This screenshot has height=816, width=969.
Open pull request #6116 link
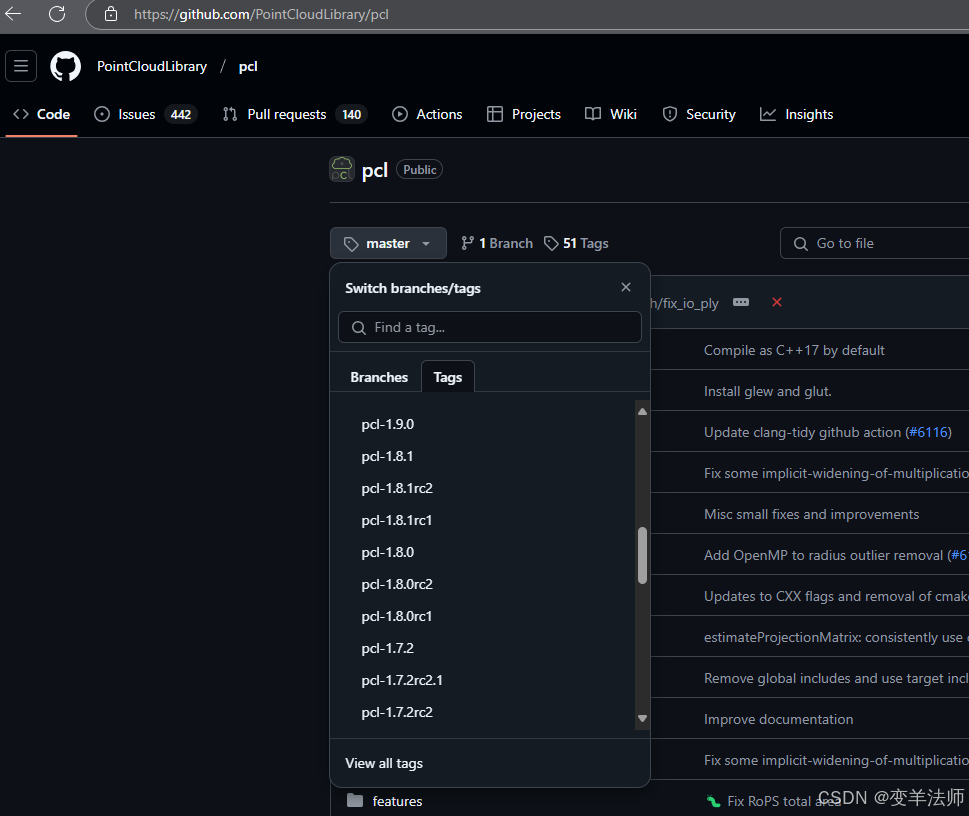(928, 432)
